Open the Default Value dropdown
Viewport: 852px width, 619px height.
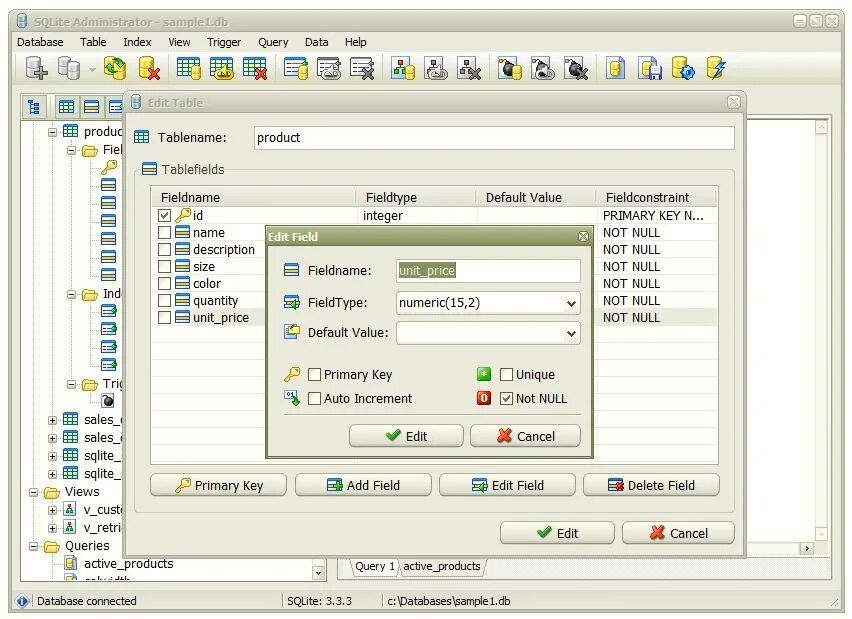(571, 333)
